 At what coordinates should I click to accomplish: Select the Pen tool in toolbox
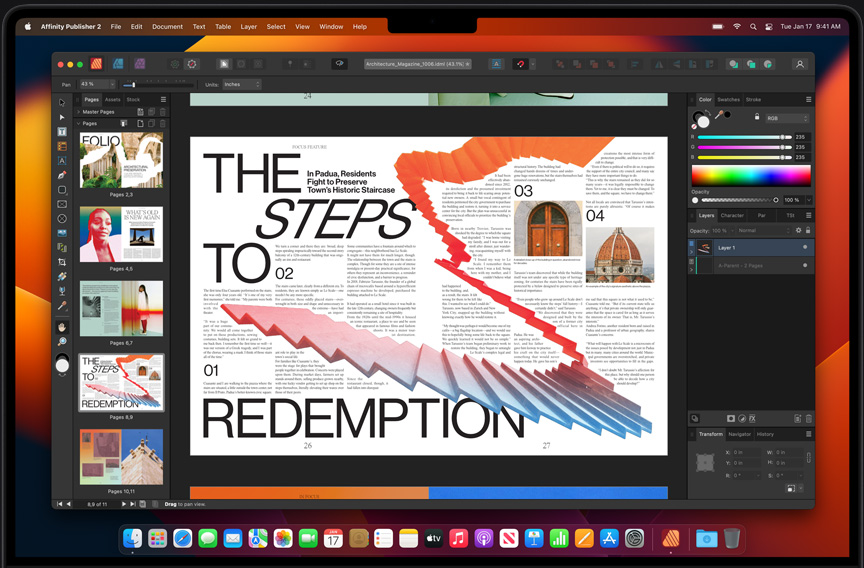tap(62, 175)
